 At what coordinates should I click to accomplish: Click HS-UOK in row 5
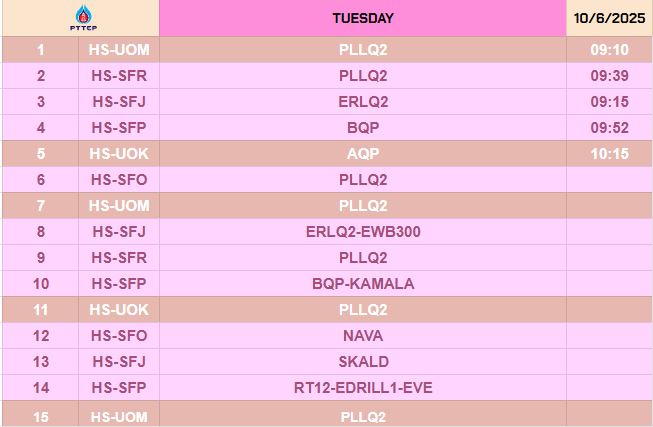(x=119, y=154)
